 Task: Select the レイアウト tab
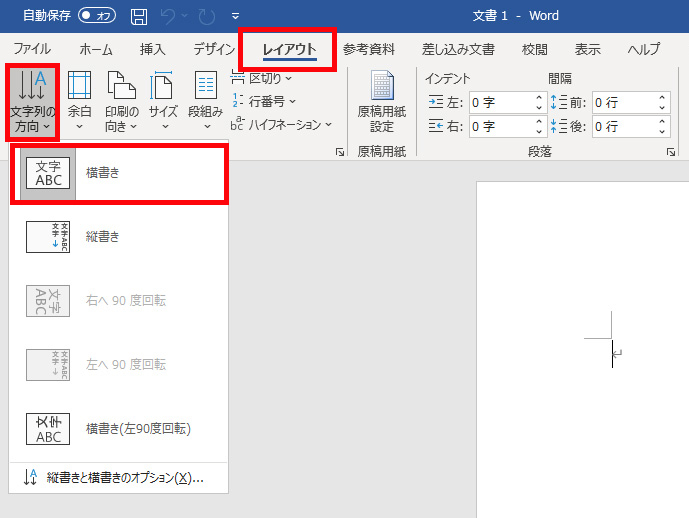(289, 49)
